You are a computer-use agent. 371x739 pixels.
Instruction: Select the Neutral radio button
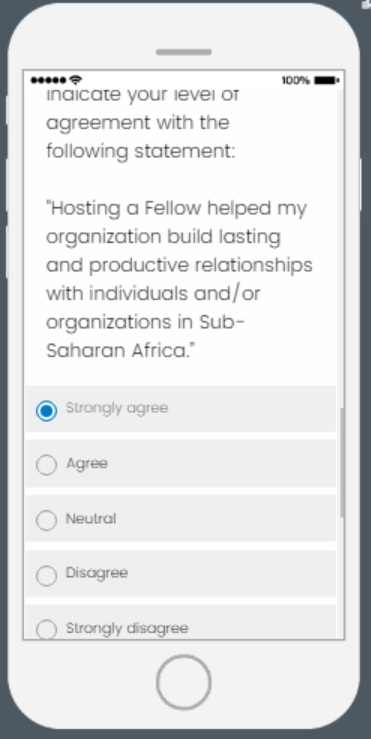click(x=46, y=520)
